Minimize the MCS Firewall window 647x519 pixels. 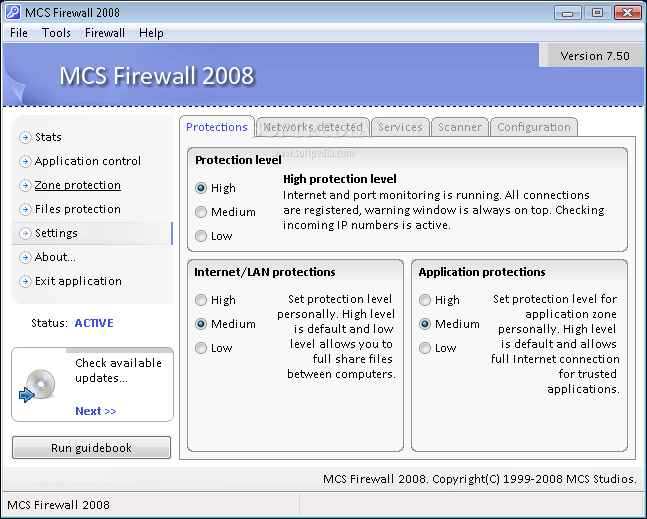click(x=567, y=13)
